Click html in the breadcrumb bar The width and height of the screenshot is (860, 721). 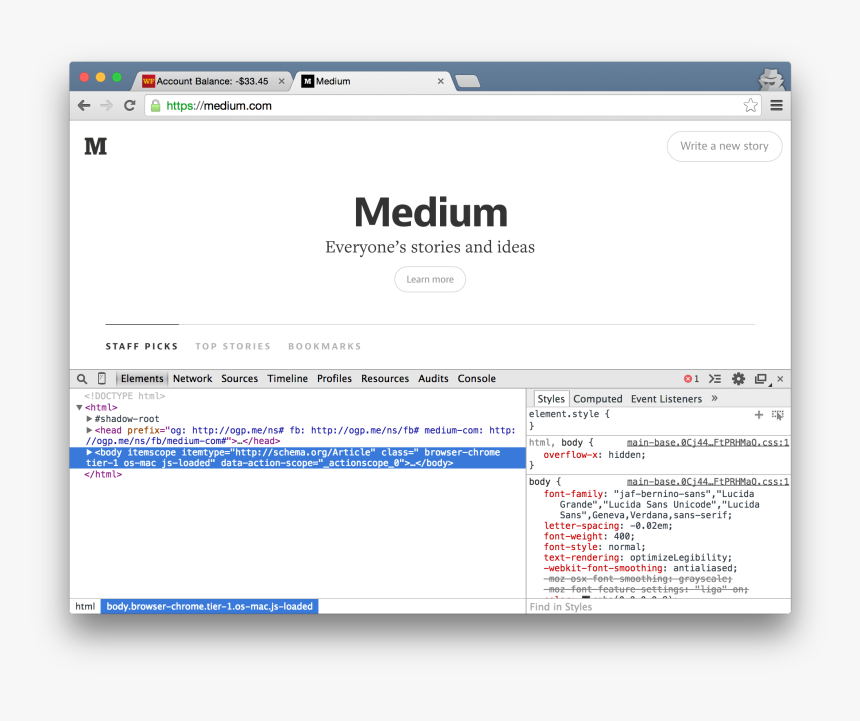[x=85, y=606]
